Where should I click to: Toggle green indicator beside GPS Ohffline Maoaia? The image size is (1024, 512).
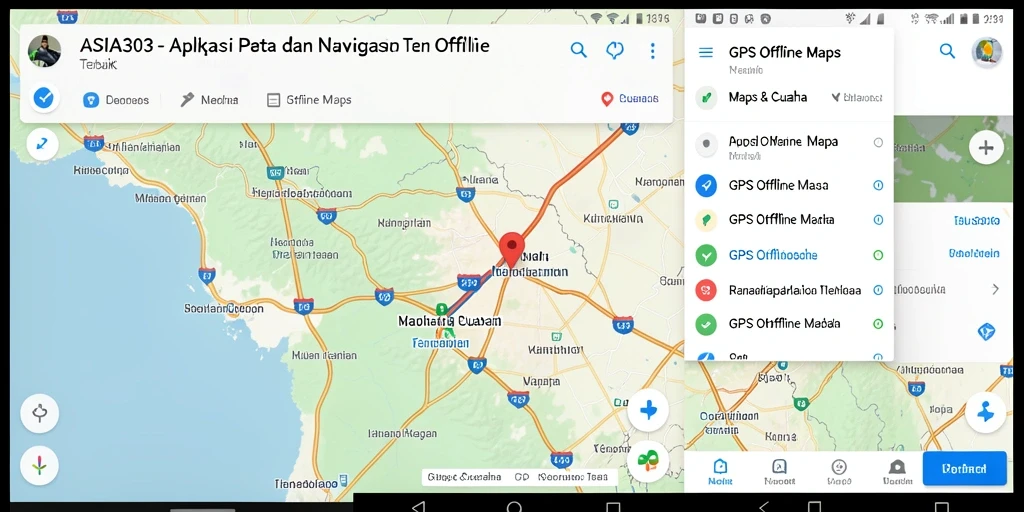point(878,324)
